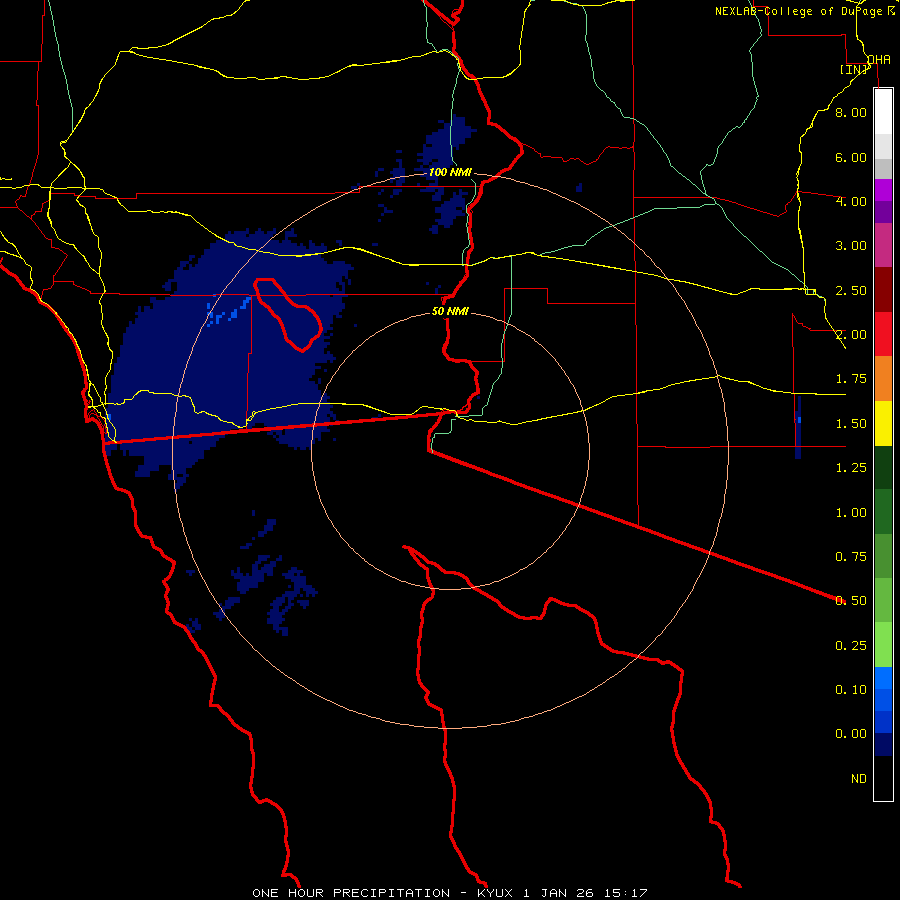Click the OHA product label
Viewport: 900px width, 900px height.
click(x=879, y=60)
